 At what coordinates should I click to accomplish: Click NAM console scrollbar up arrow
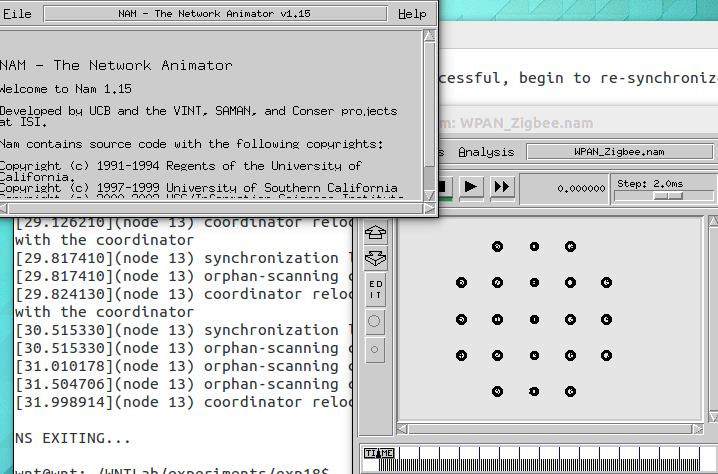click(430, 36)
